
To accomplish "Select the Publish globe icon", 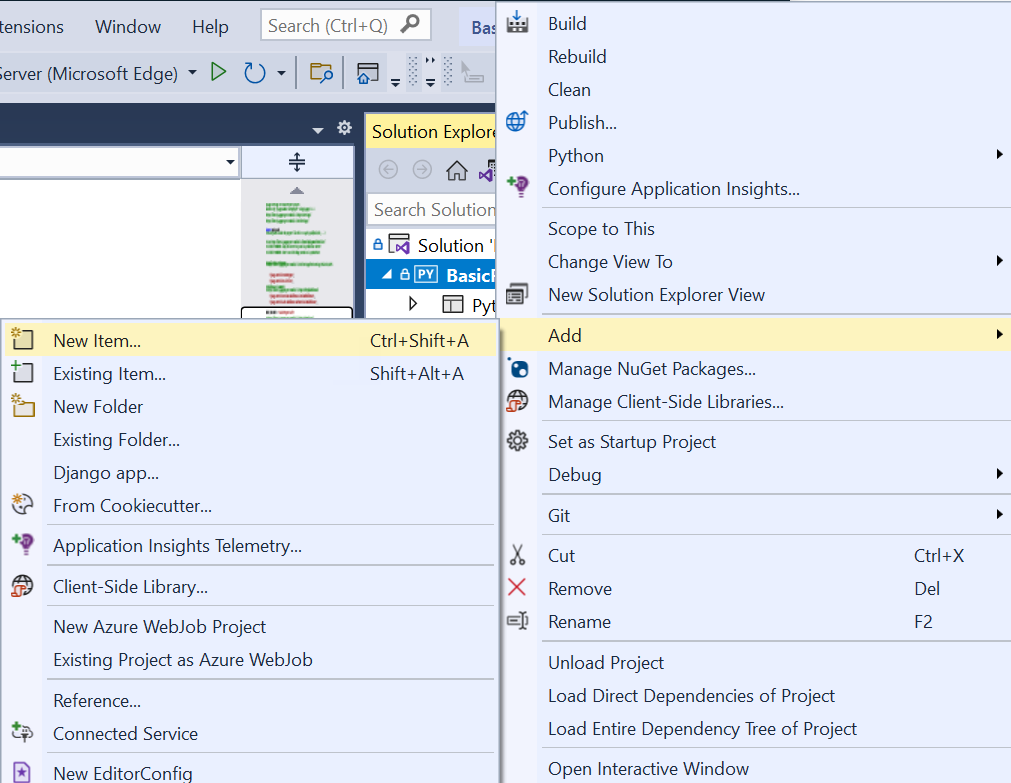I will (517, 122).
